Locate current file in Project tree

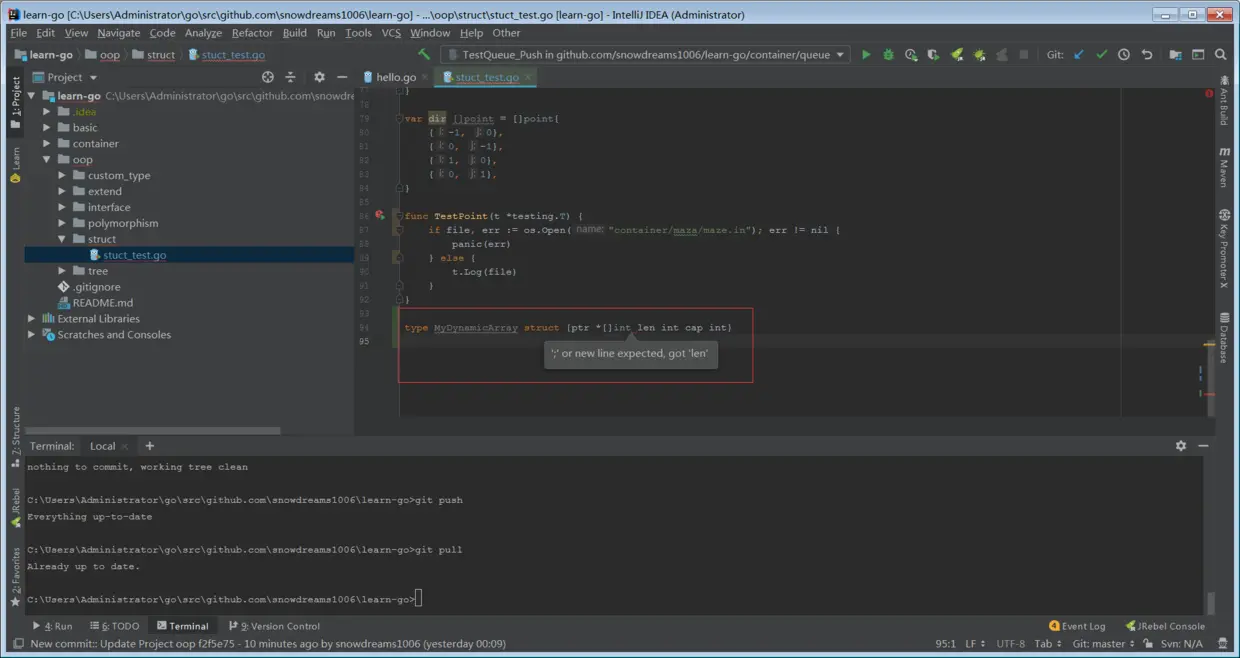point(268,77)
